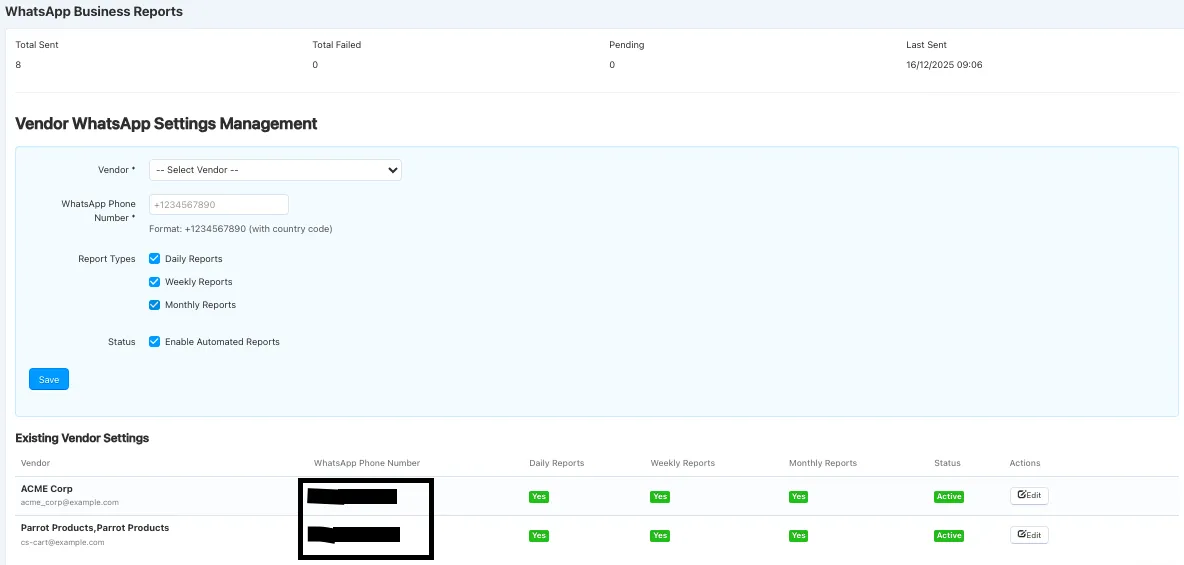Click Parrot Products Active status badge
This screenshot has height=565, width=1184.
coord(949,536)
